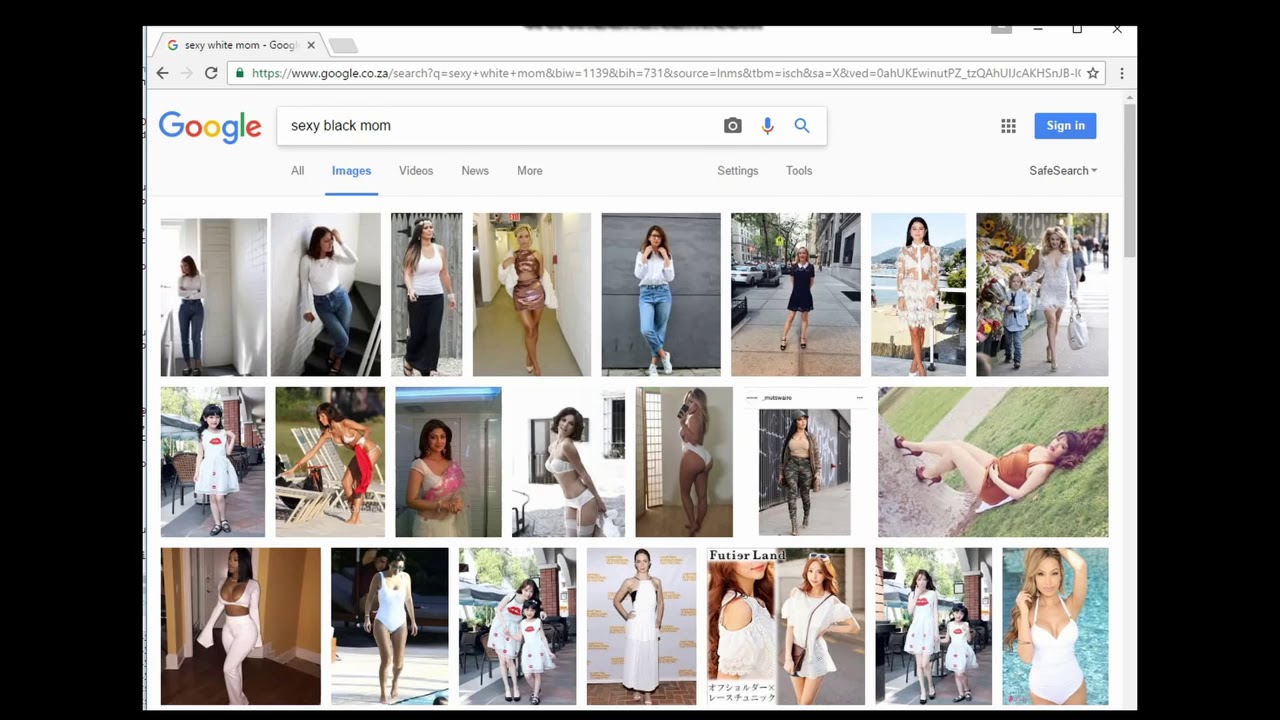Switch to the All results tab
The height and width of the screenshot is (720, 1280).
(x=297, y=171)
